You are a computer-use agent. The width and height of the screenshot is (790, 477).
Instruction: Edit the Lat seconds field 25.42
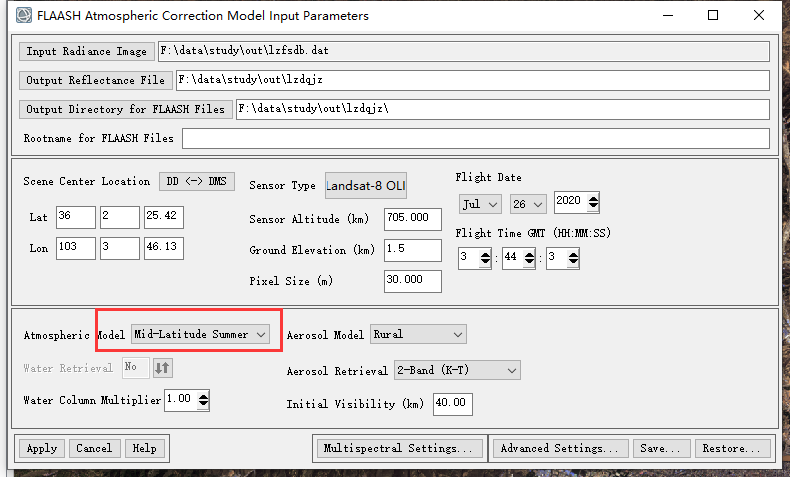[x=164, y=217]
